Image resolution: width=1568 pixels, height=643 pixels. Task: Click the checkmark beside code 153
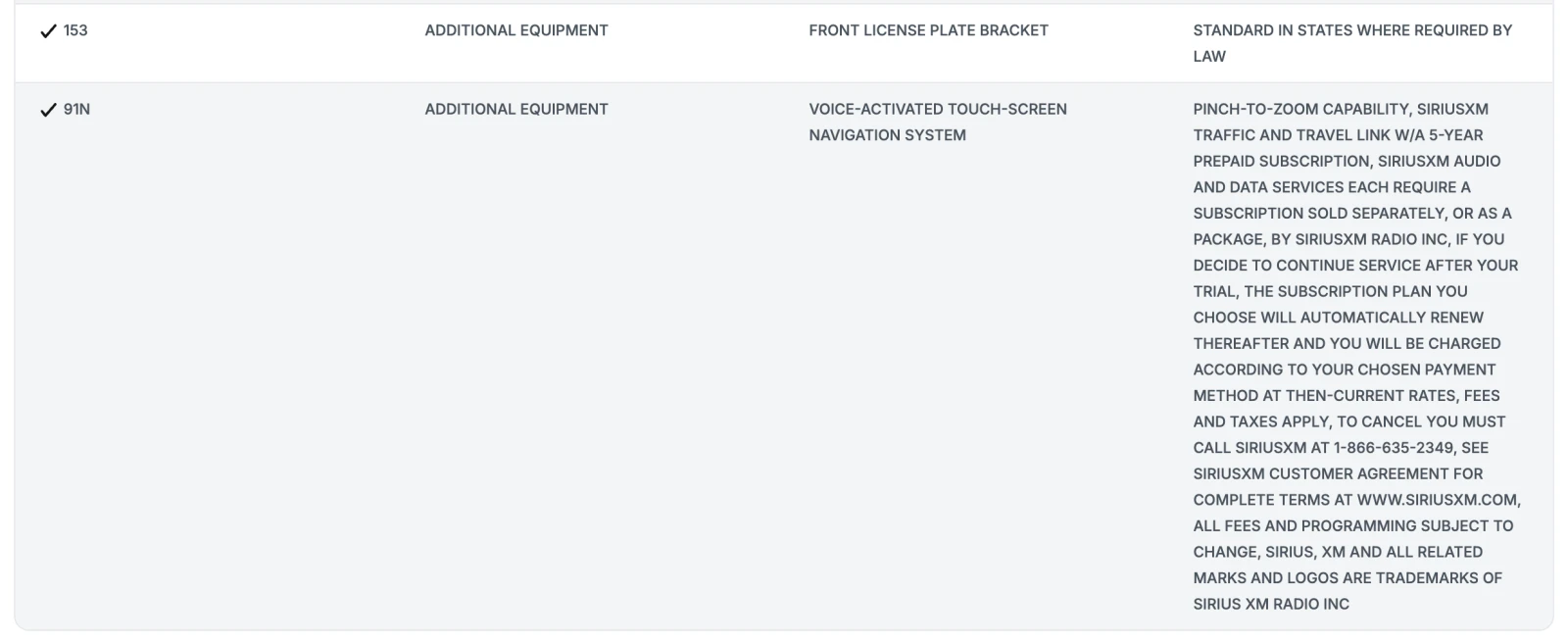pos(48,31)
